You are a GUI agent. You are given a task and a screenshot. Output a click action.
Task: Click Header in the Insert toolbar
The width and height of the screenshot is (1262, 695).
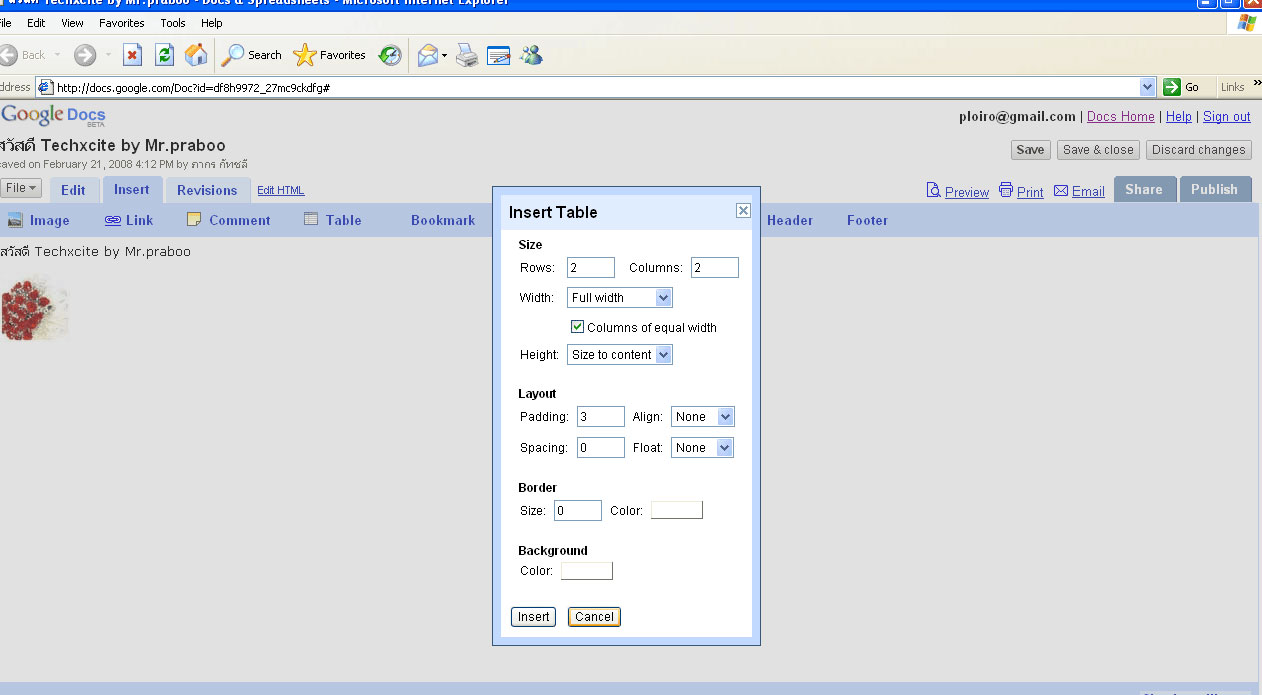[790, 220]
